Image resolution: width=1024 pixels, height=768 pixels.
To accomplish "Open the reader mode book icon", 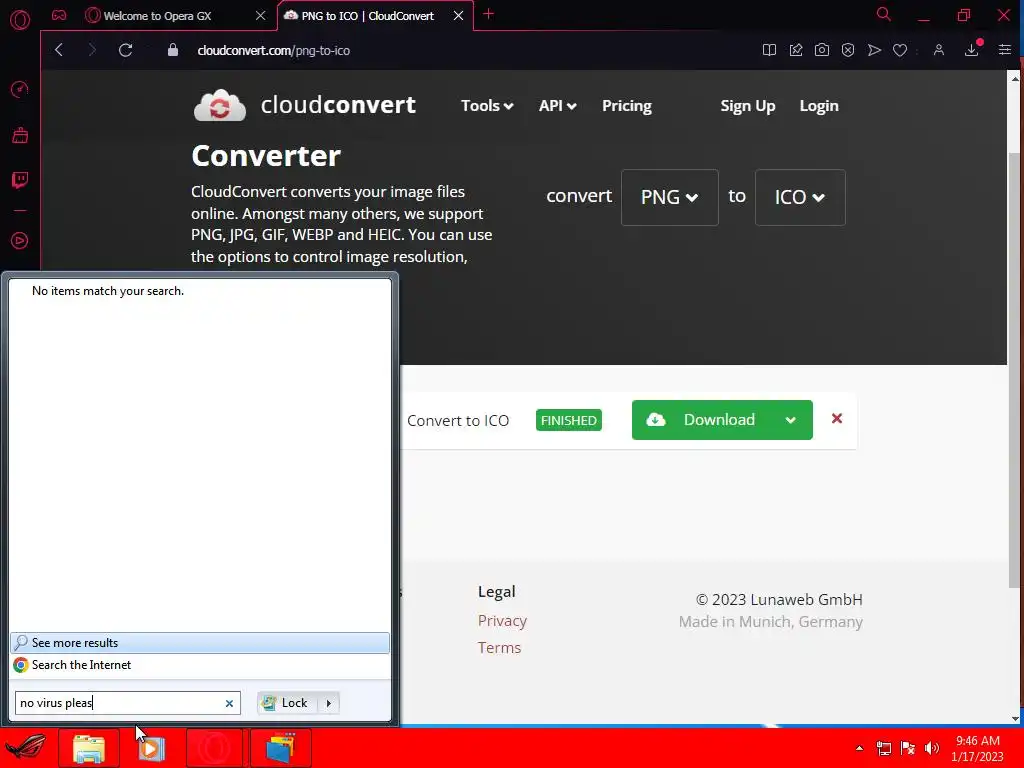I will click(769, 50).
